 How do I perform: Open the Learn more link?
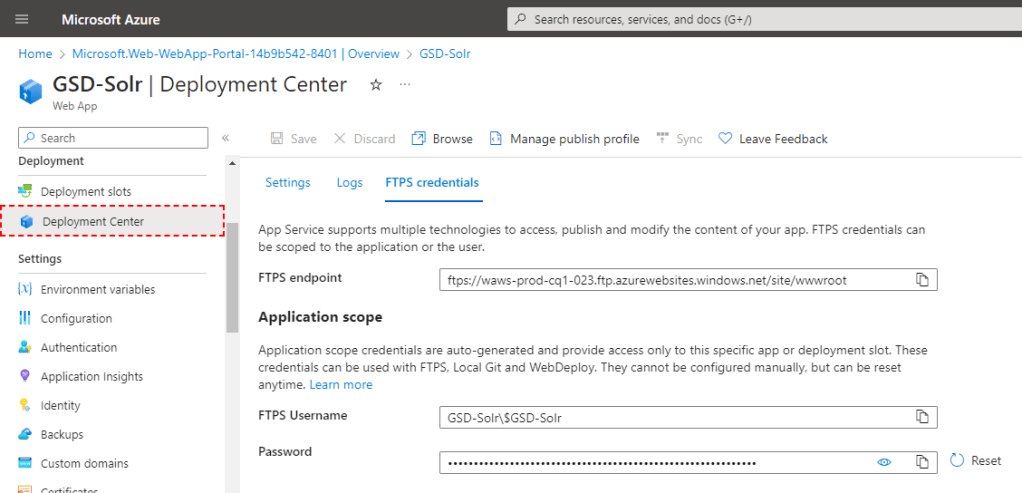pos(340,385)
